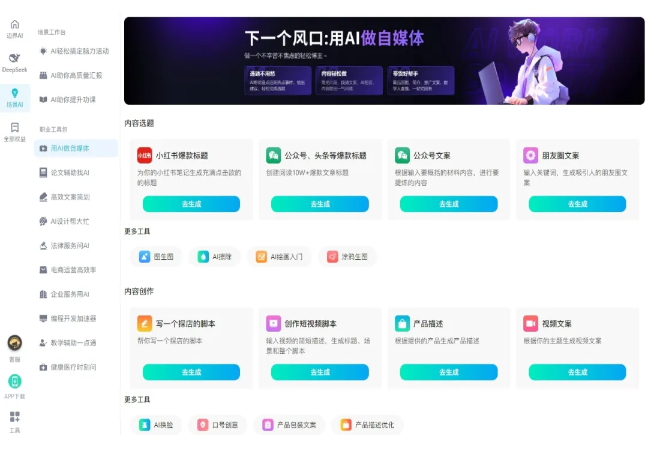The width and height of the screenshot is (653, 452).
Task: Select 高效文案策划 in the sidebar
Action: (x=76, y=197)
